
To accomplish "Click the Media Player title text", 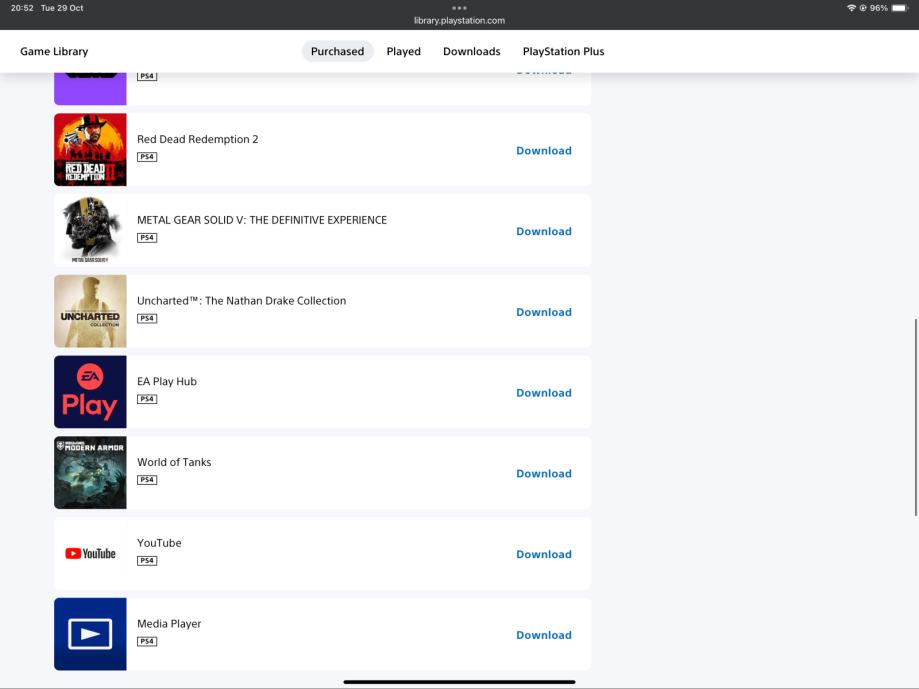I will tap(169, 624).
